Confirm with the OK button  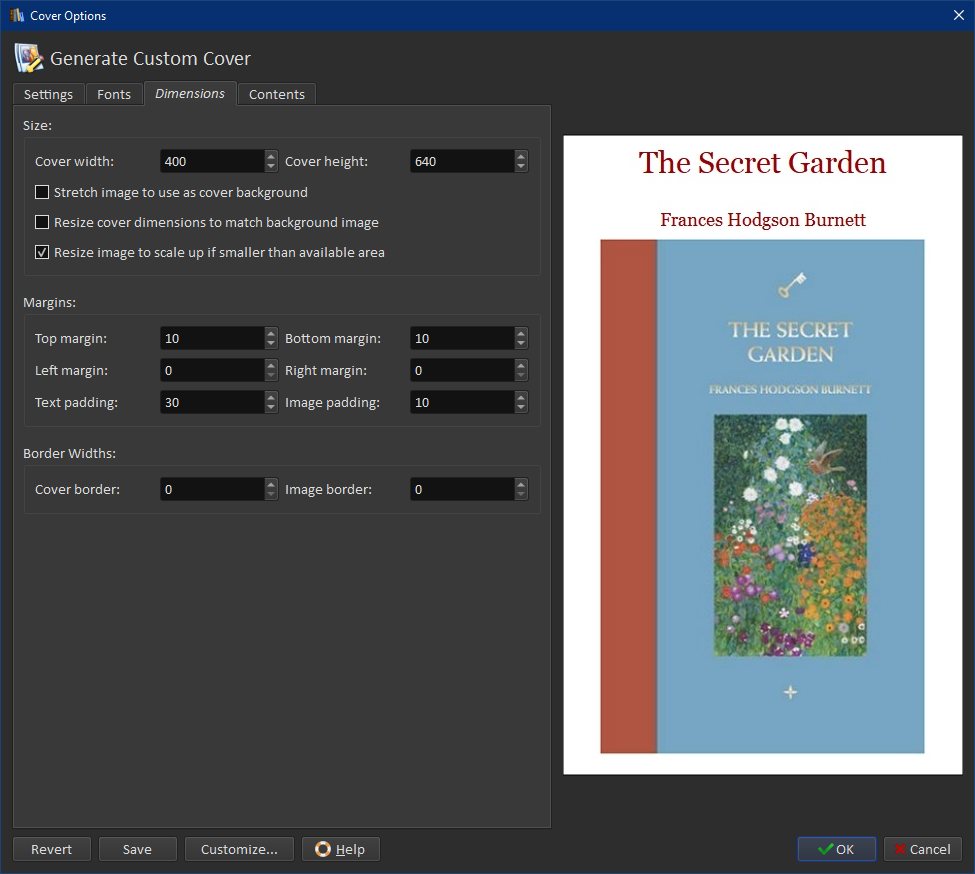click(x=836, y=849)
